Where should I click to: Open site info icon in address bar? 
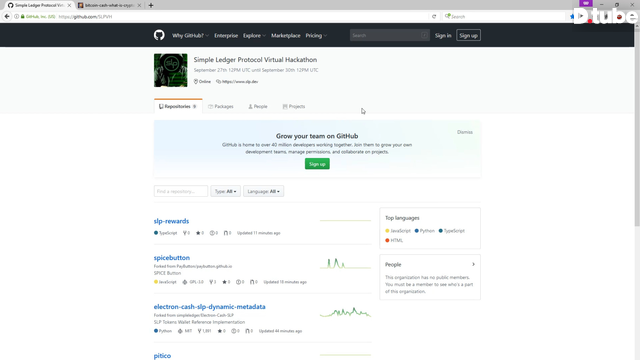coord(17,17)
